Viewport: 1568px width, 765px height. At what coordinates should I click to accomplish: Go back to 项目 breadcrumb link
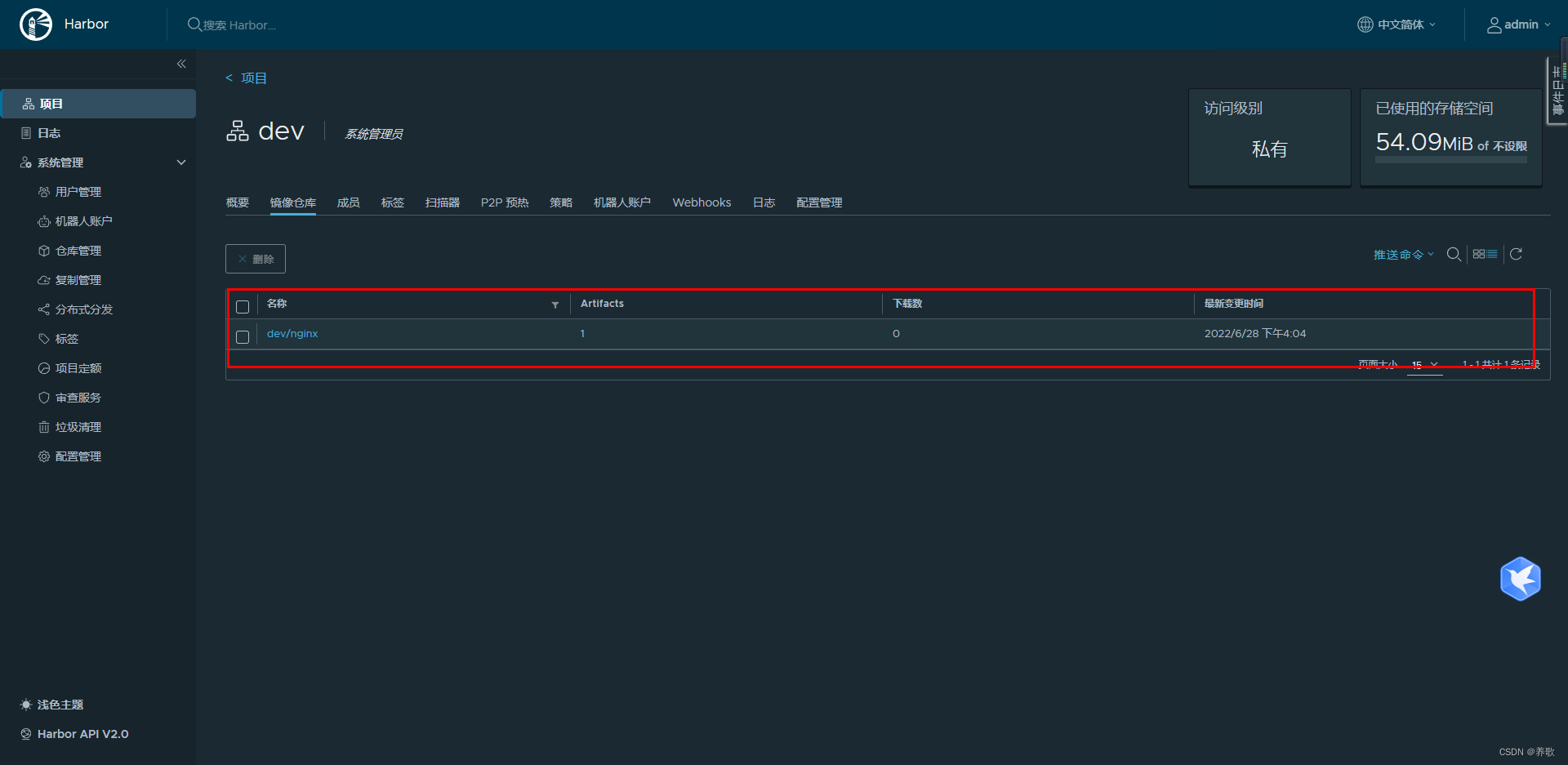coord(254,78)
